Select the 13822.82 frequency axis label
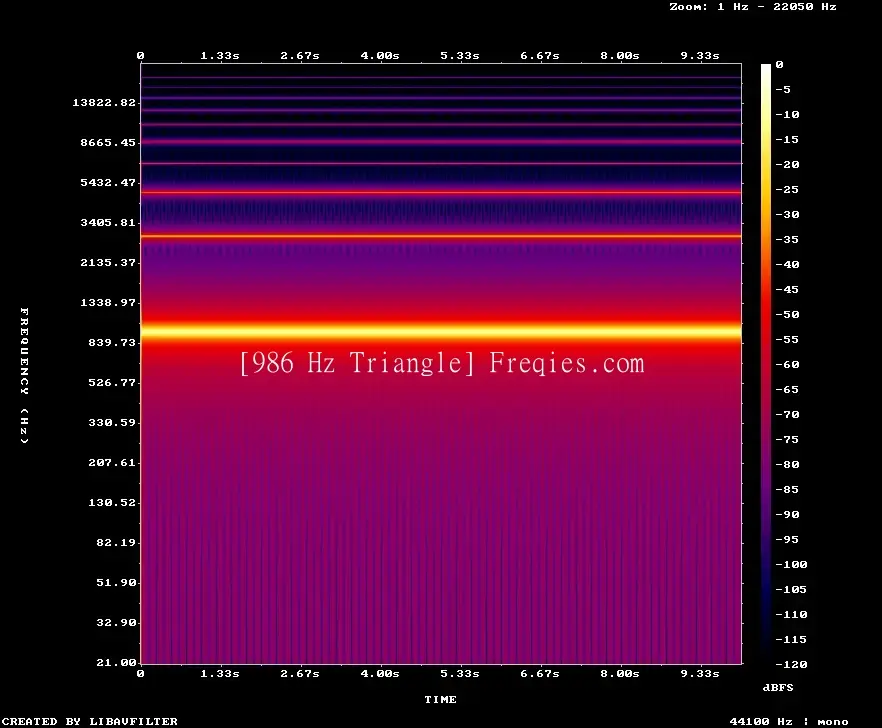 [x=104, y=102]
